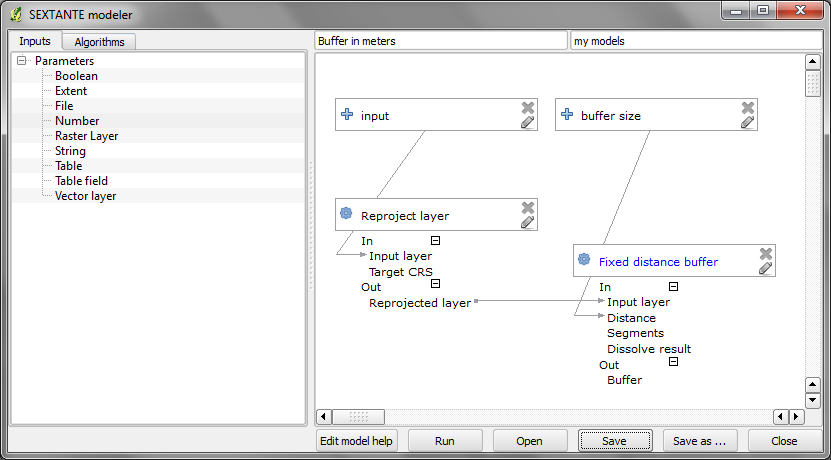The height and width of the screenshot is (460, 831).
Task: Click the model name field 'Buffer in meters'
Action: click(x=440, y=41)
